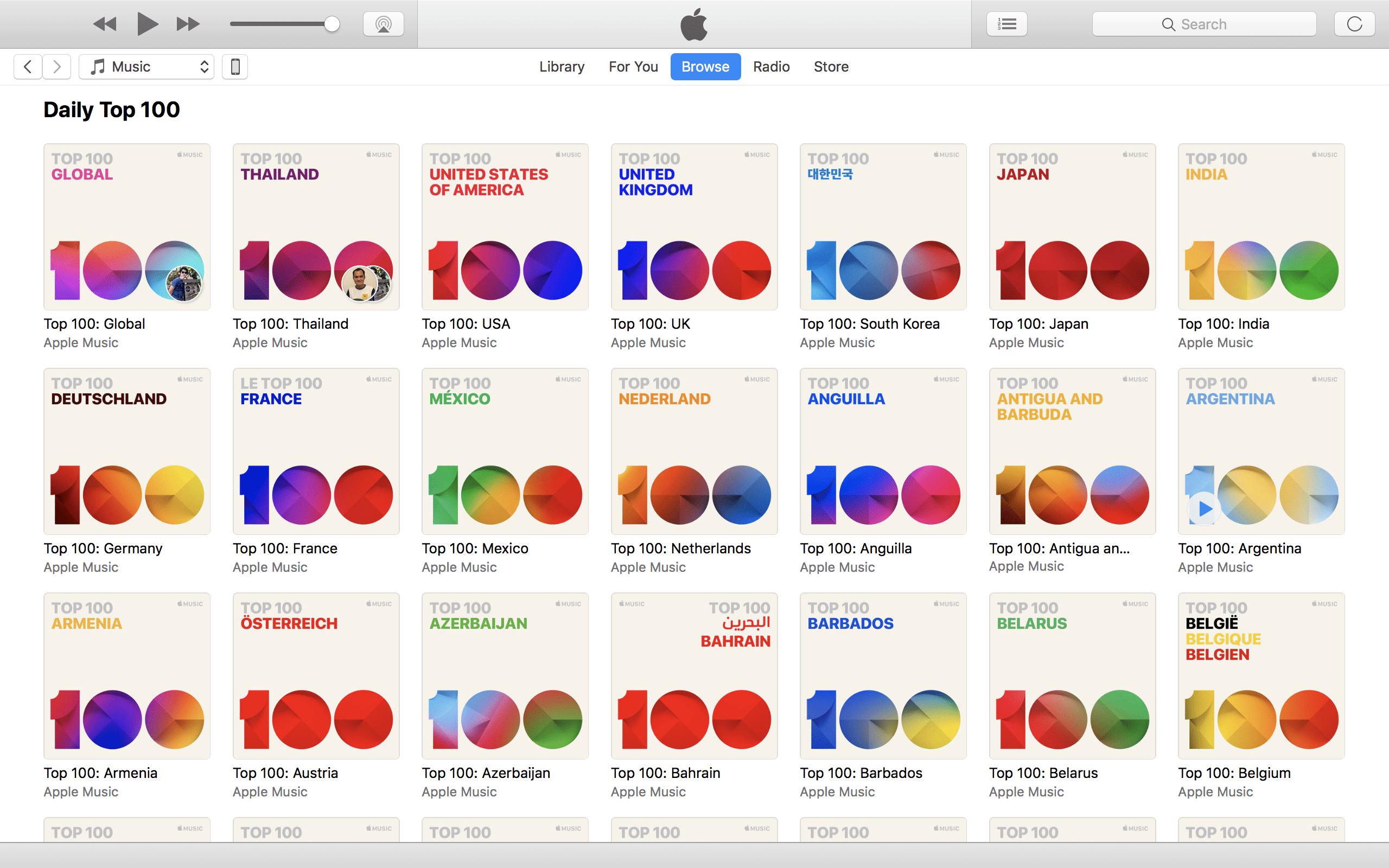Open the Top 100 Global playlist cover
Screen dimensions: 1389x868
coord(127,227)
